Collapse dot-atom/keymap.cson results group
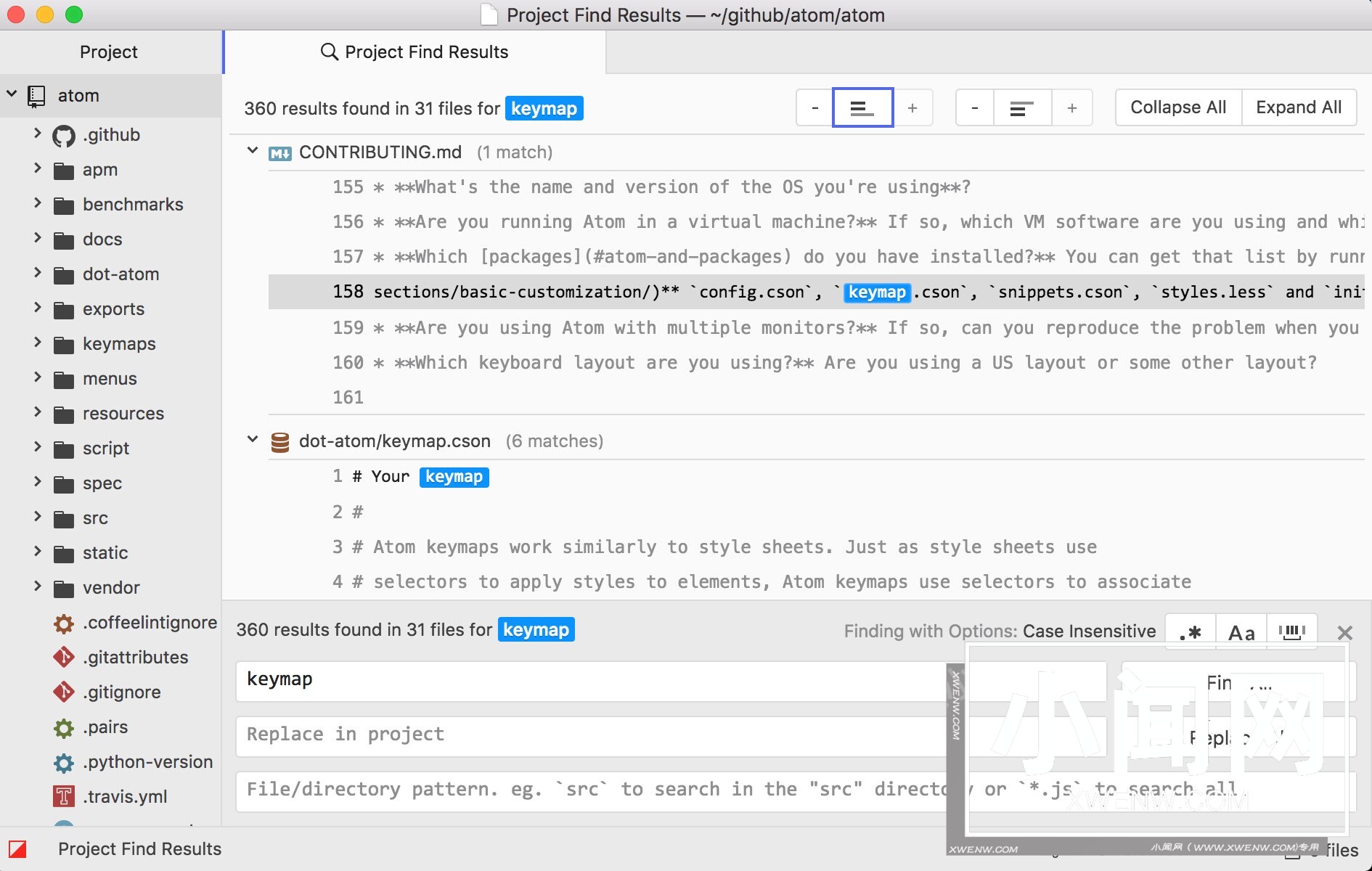The image size is (1372, 871). [x=253, y=440]
